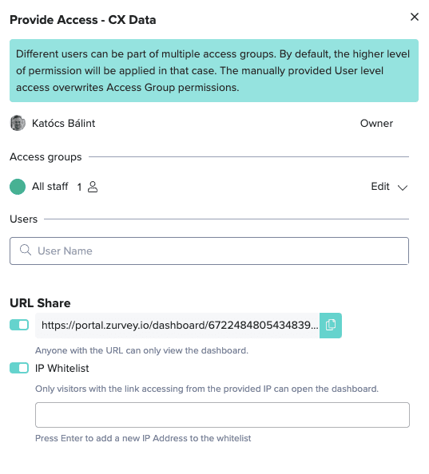
Task: Open the Edit permission dropdown for All staff
Action: tap(389, 187)
